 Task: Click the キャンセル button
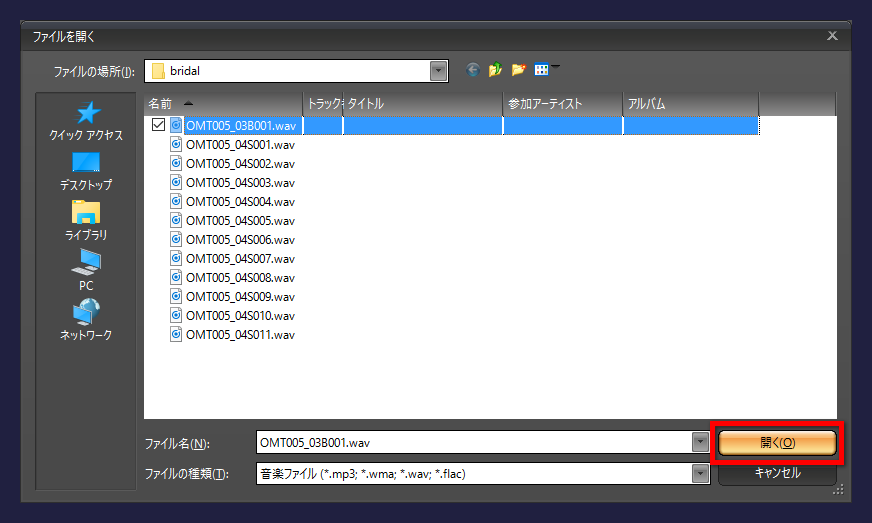(777, 473)
